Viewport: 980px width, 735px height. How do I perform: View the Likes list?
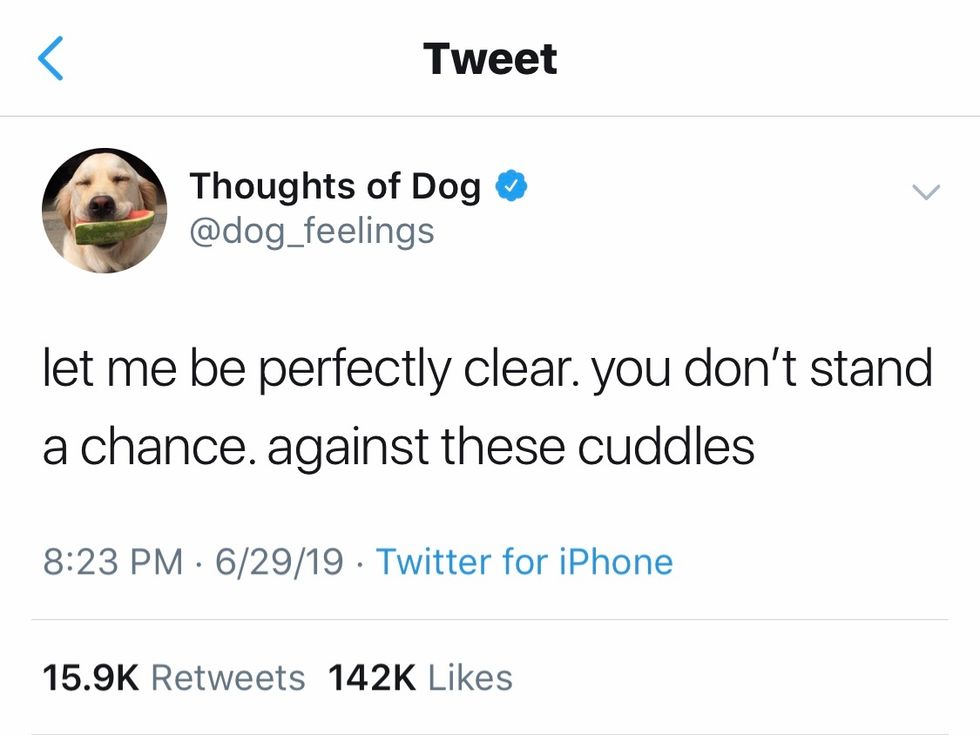pyautogui.click(x=470, y=678)
